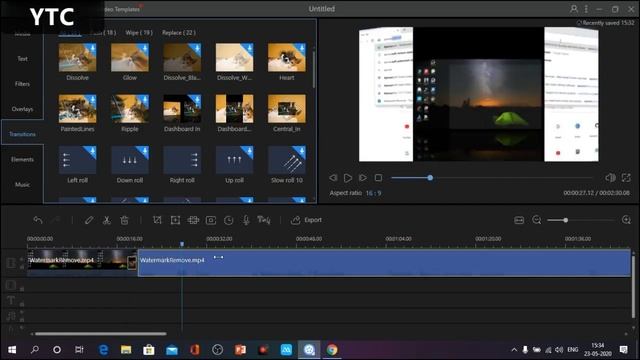The image size is (640, 360).
Task: Click the Export button
Action: pyautogui.click(x=306, y=220)
